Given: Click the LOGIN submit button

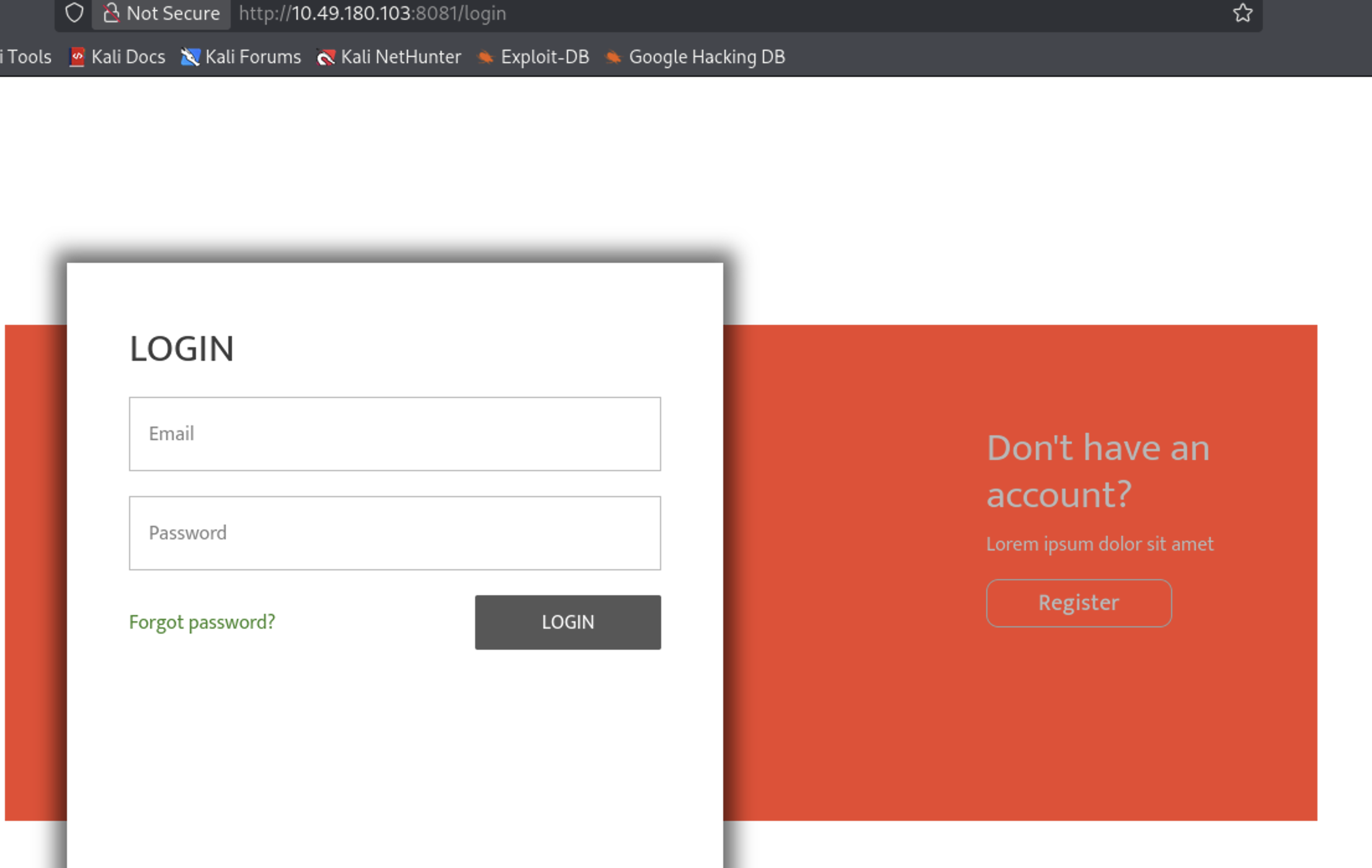Looking at the screenshot, I should [x=568, y=622].
